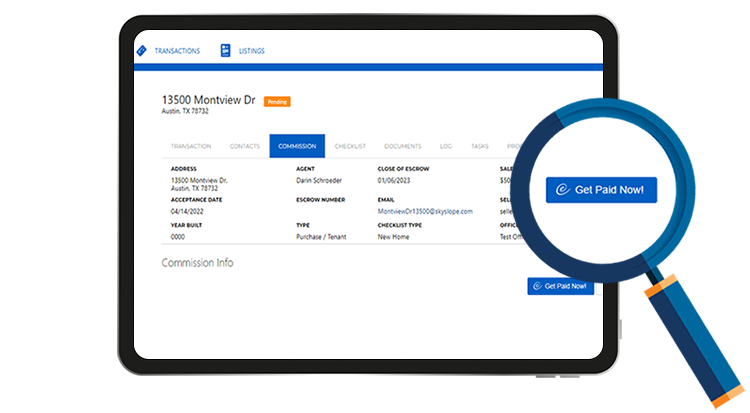Click the magnified Get Paid Now! button
This screenshot has height=413, width=750.
(x=601, y=190)
